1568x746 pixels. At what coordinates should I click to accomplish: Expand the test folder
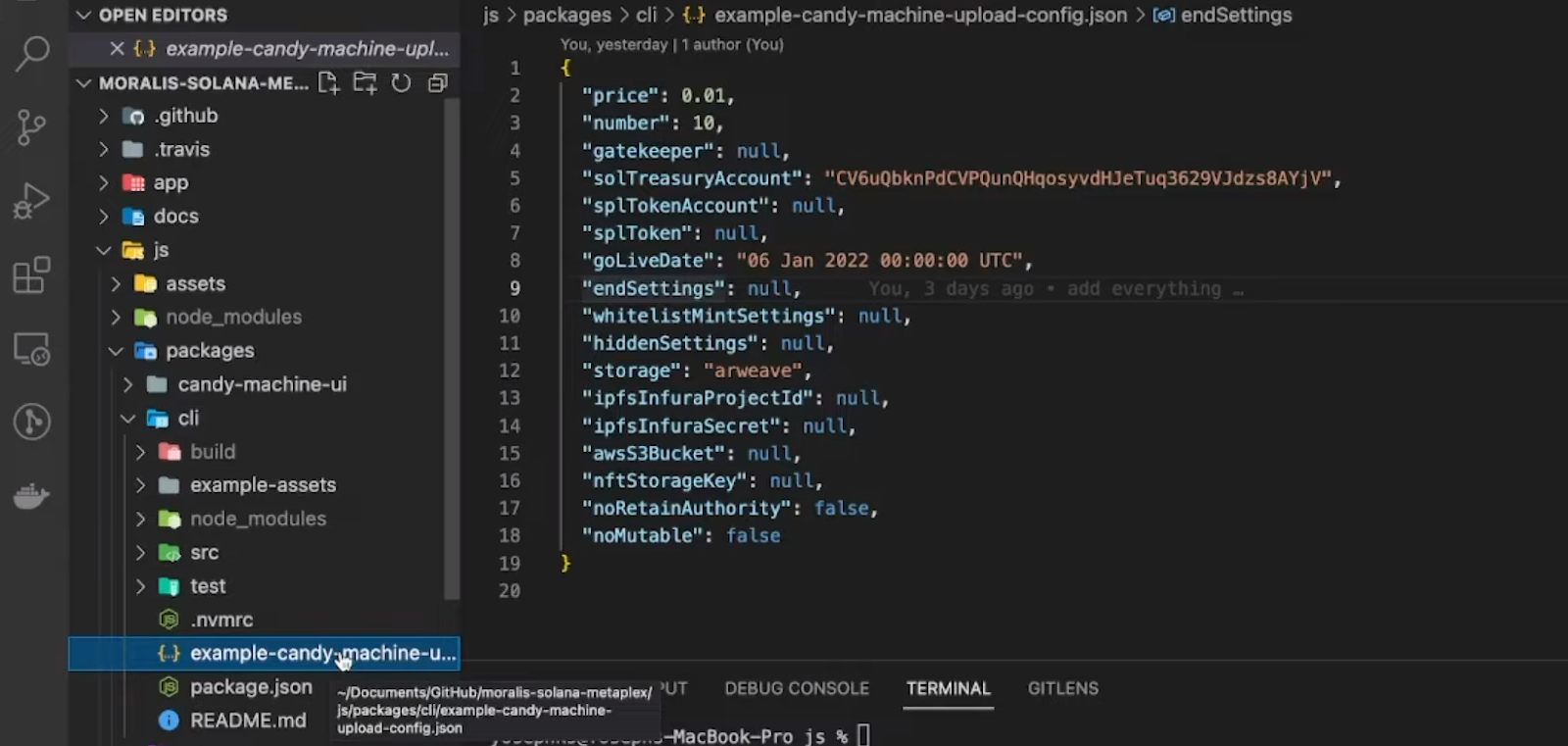click(140, 585)
